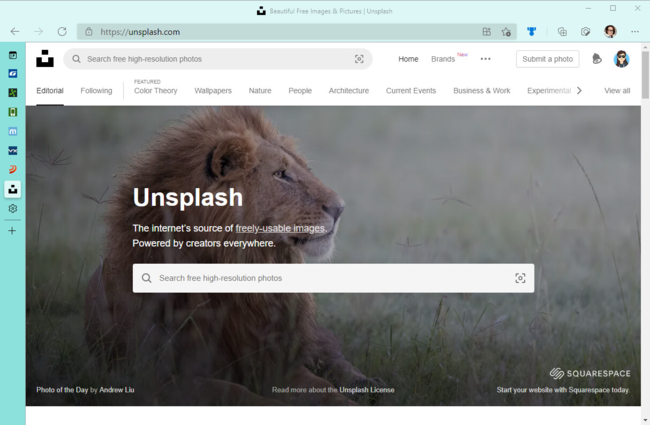Go back with the browser back arrow
Image resolution: width=650 pixels, height=425 pixels.
click(x=15, y=32)
